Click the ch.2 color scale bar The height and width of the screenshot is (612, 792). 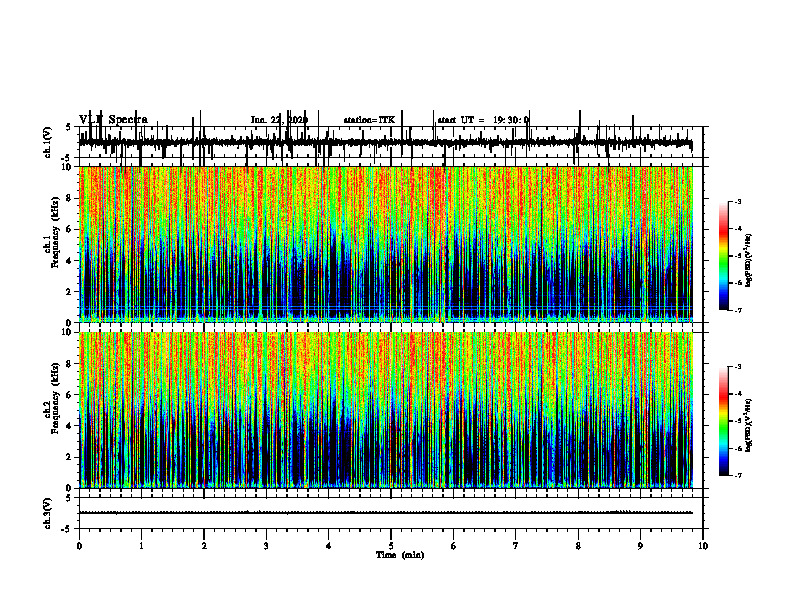724,421
